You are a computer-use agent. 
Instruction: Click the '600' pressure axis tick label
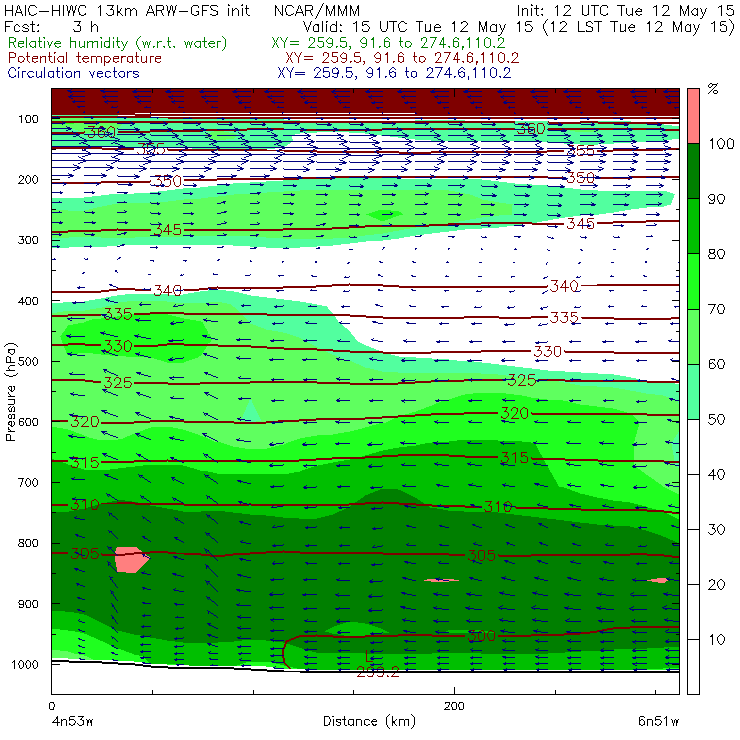(x=28, y=422)
